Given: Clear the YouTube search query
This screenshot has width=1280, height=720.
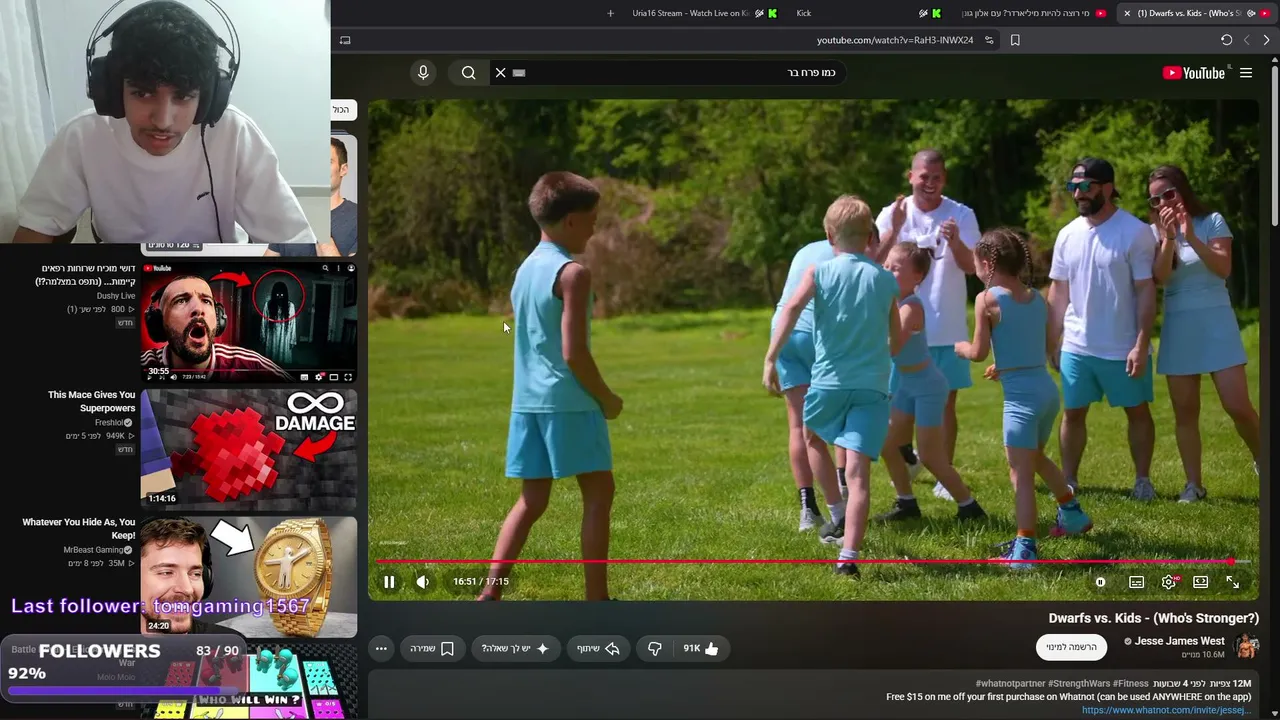Looking at the screenshot, I should 500,73.
